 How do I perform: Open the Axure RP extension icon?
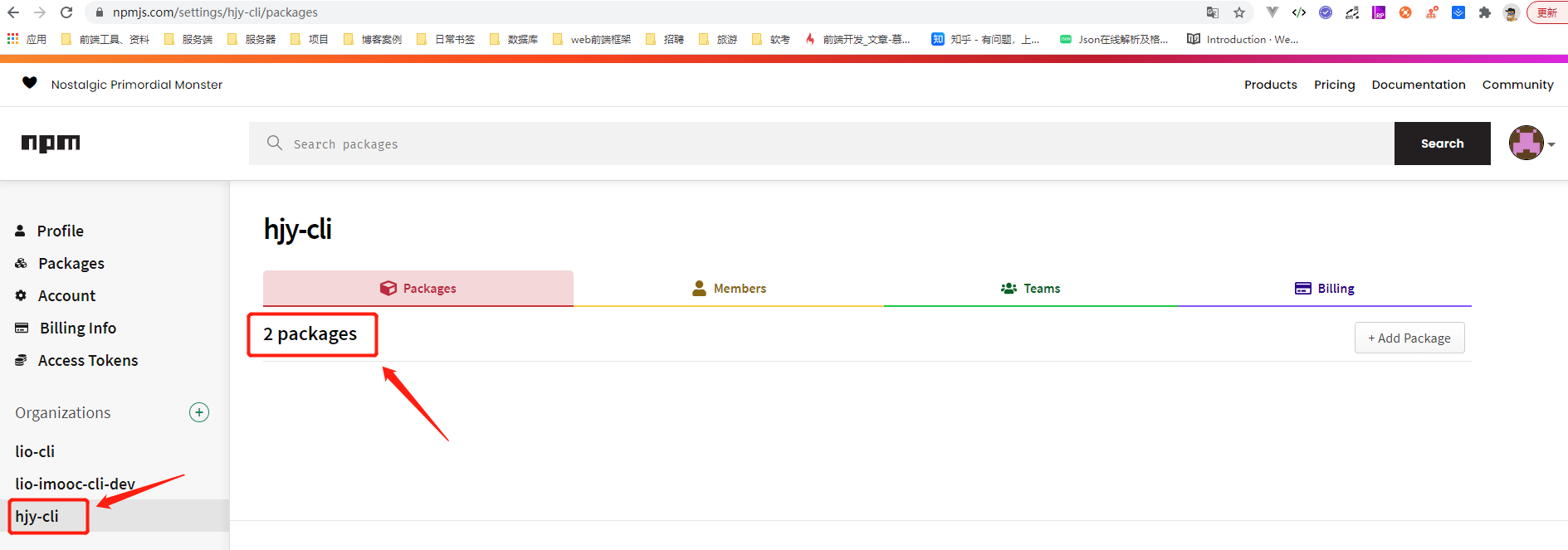click(x=1379, y=12)
